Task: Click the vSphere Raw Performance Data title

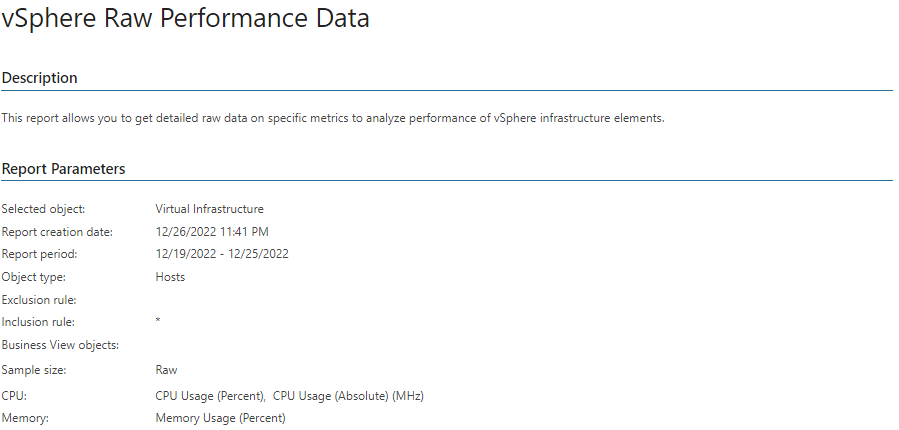Action: click(185, 19)
